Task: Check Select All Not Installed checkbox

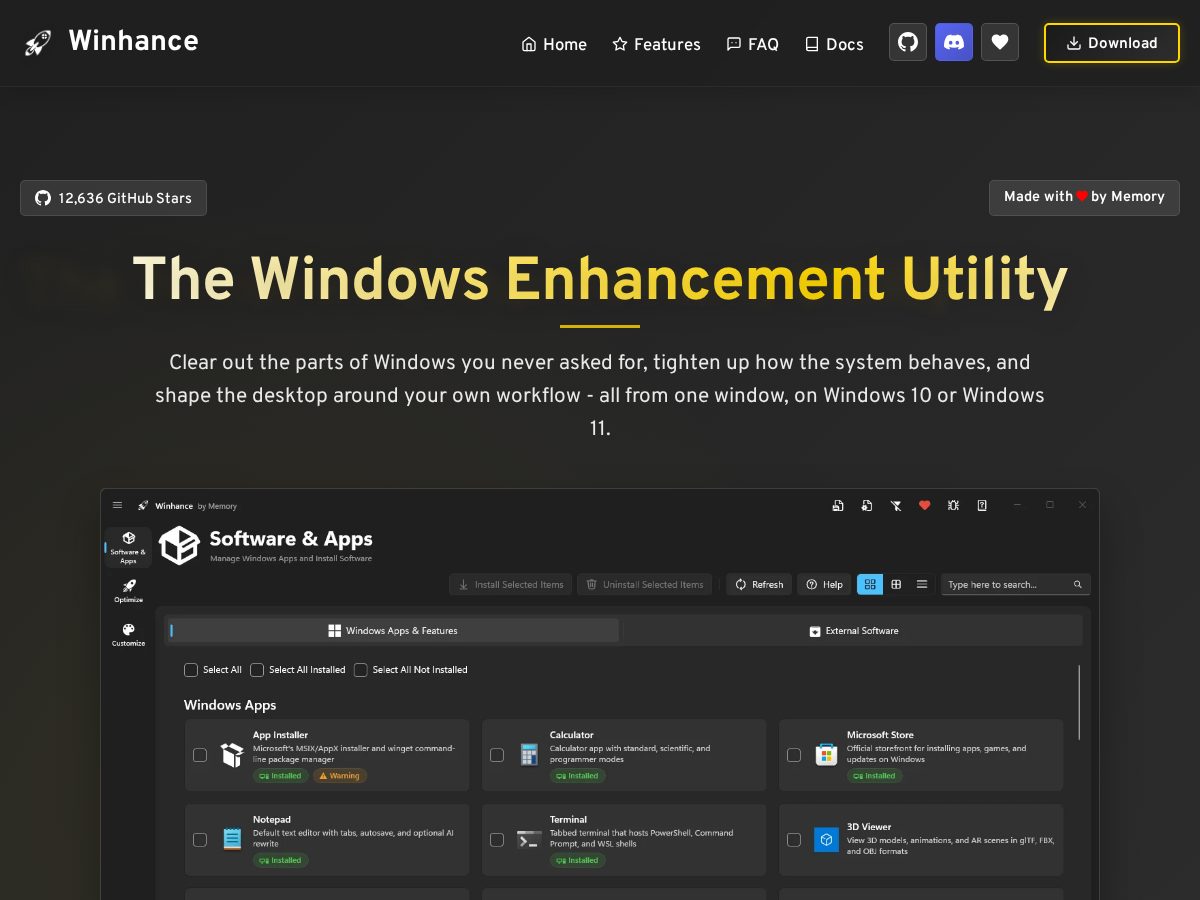Action: tap(361, 670)
